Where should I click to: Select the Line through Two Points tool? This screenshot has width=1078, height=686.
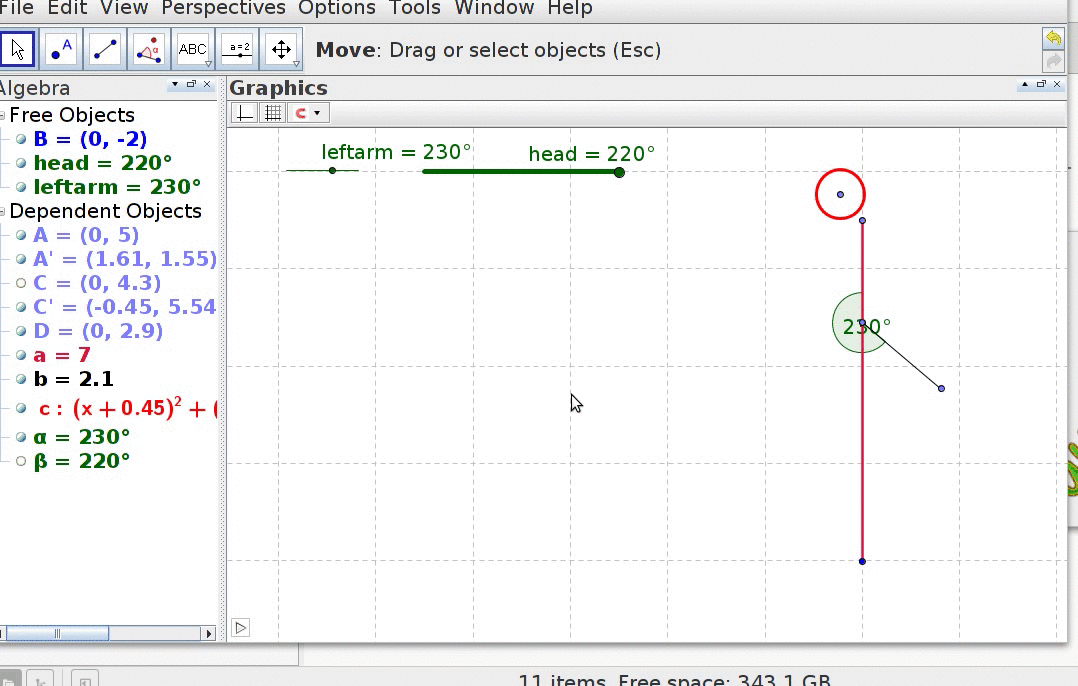point(105,49)
